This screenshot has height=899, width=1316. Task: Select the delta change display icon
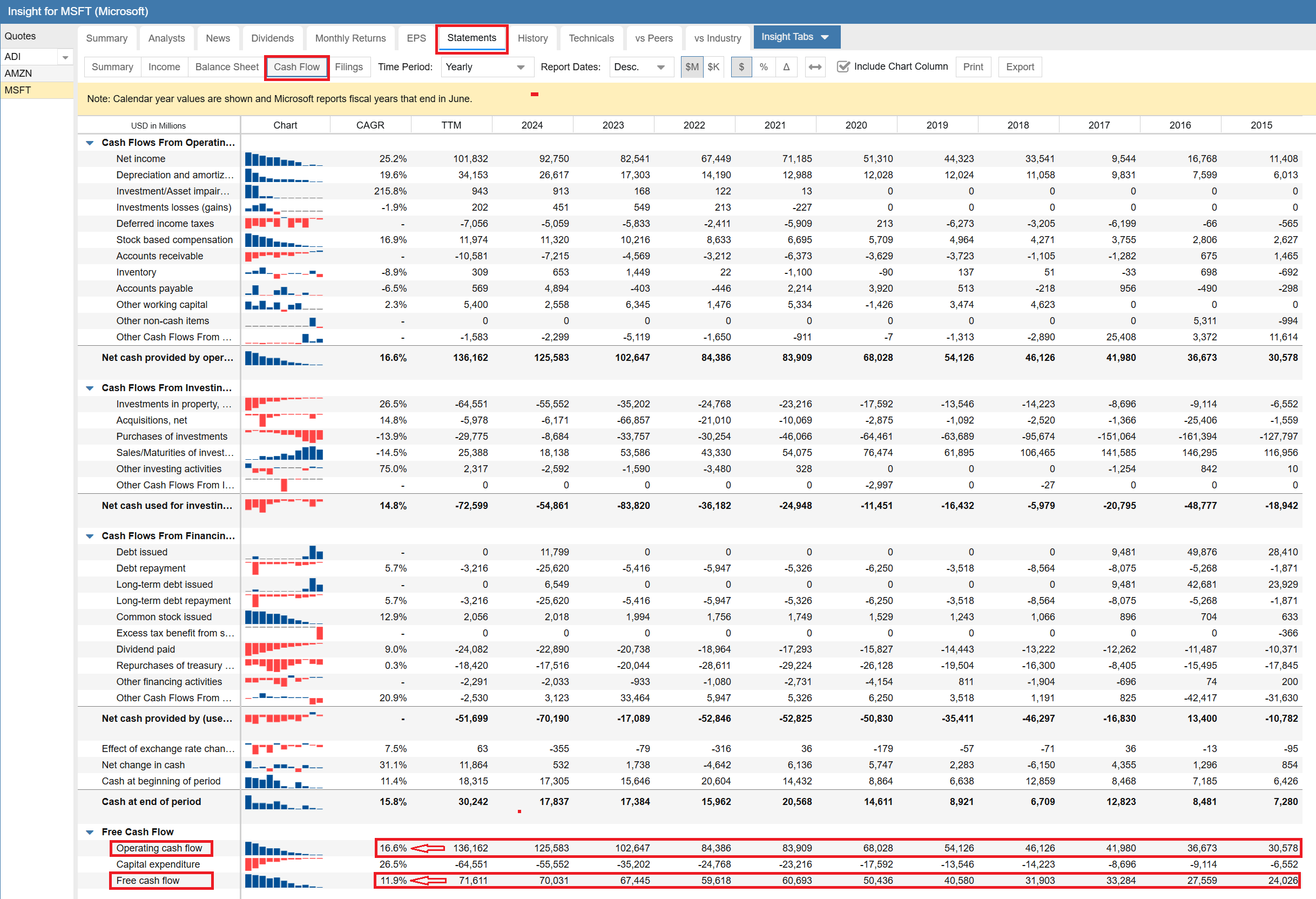[x=786, y=67]
